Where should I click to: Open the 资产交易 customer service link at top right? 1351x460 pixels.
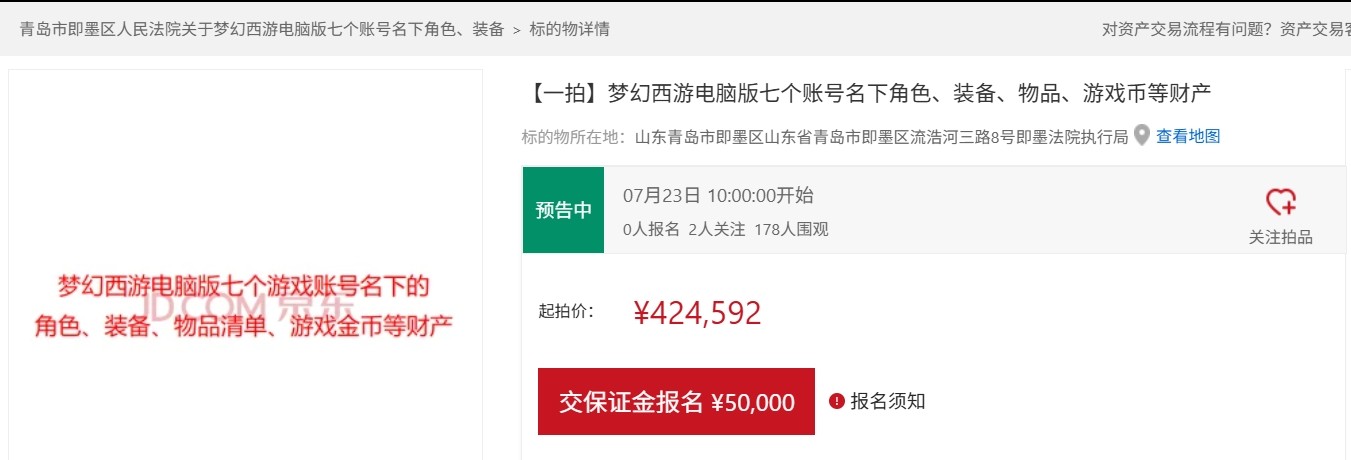(x=1315, y=29)
